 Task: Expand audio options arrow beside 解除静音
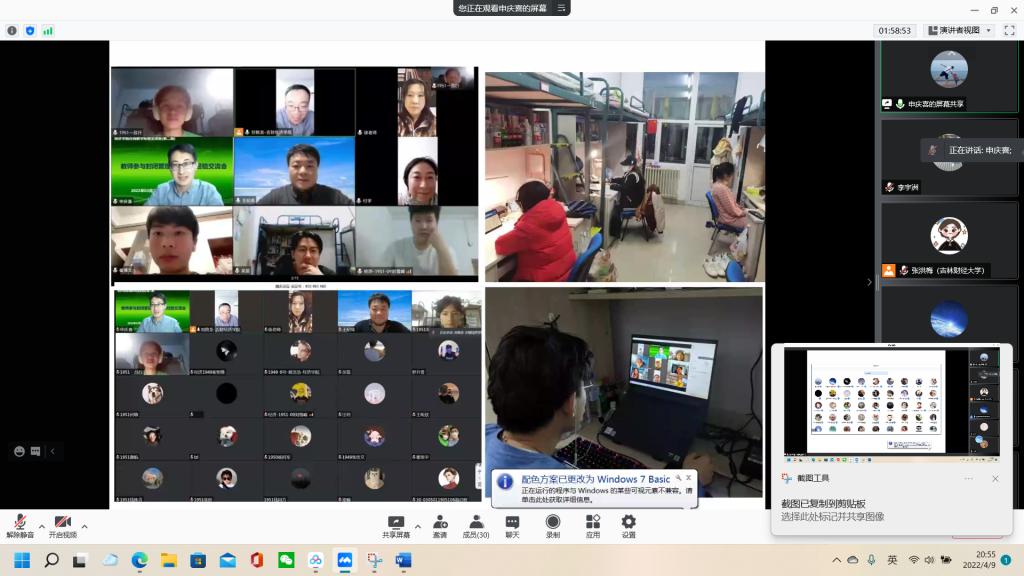pyautogui.click(x=42, y=525)
